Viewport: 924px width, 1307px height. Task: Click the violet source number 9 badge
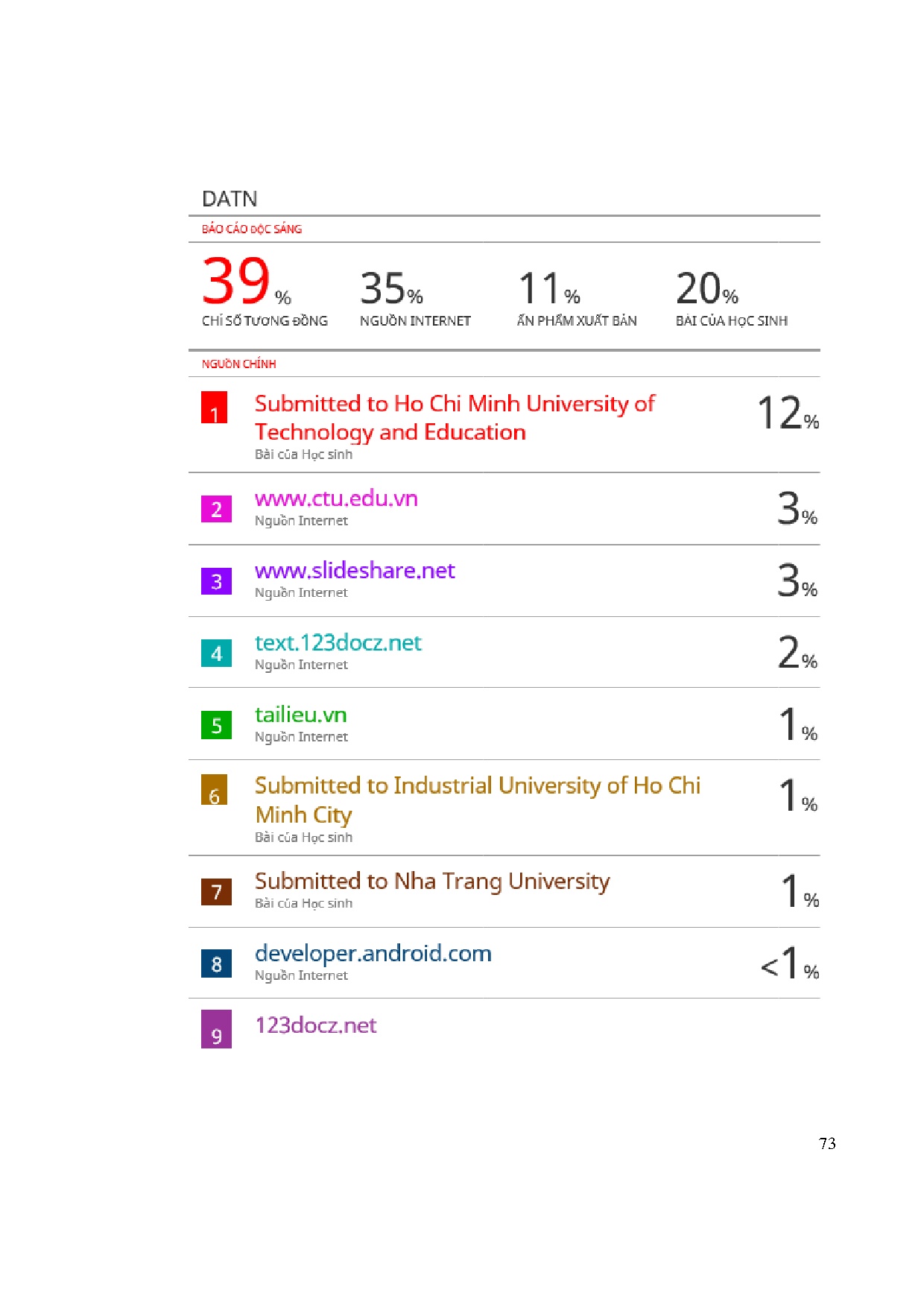point(216,1029)
